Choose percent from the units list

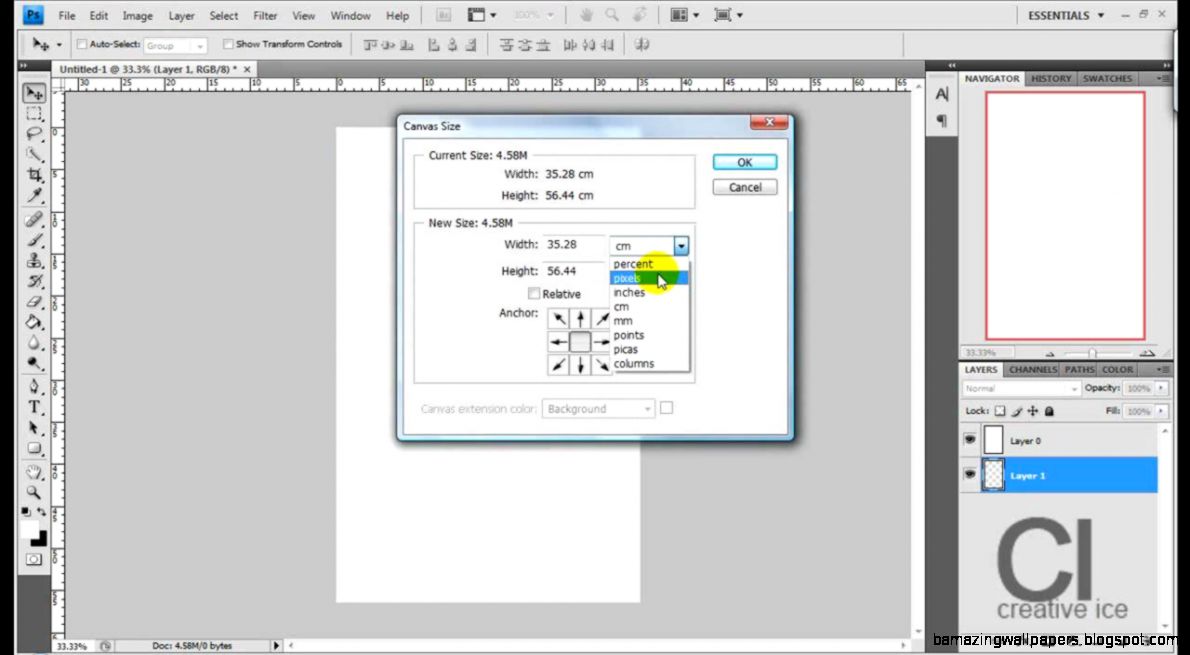[650, 264]
